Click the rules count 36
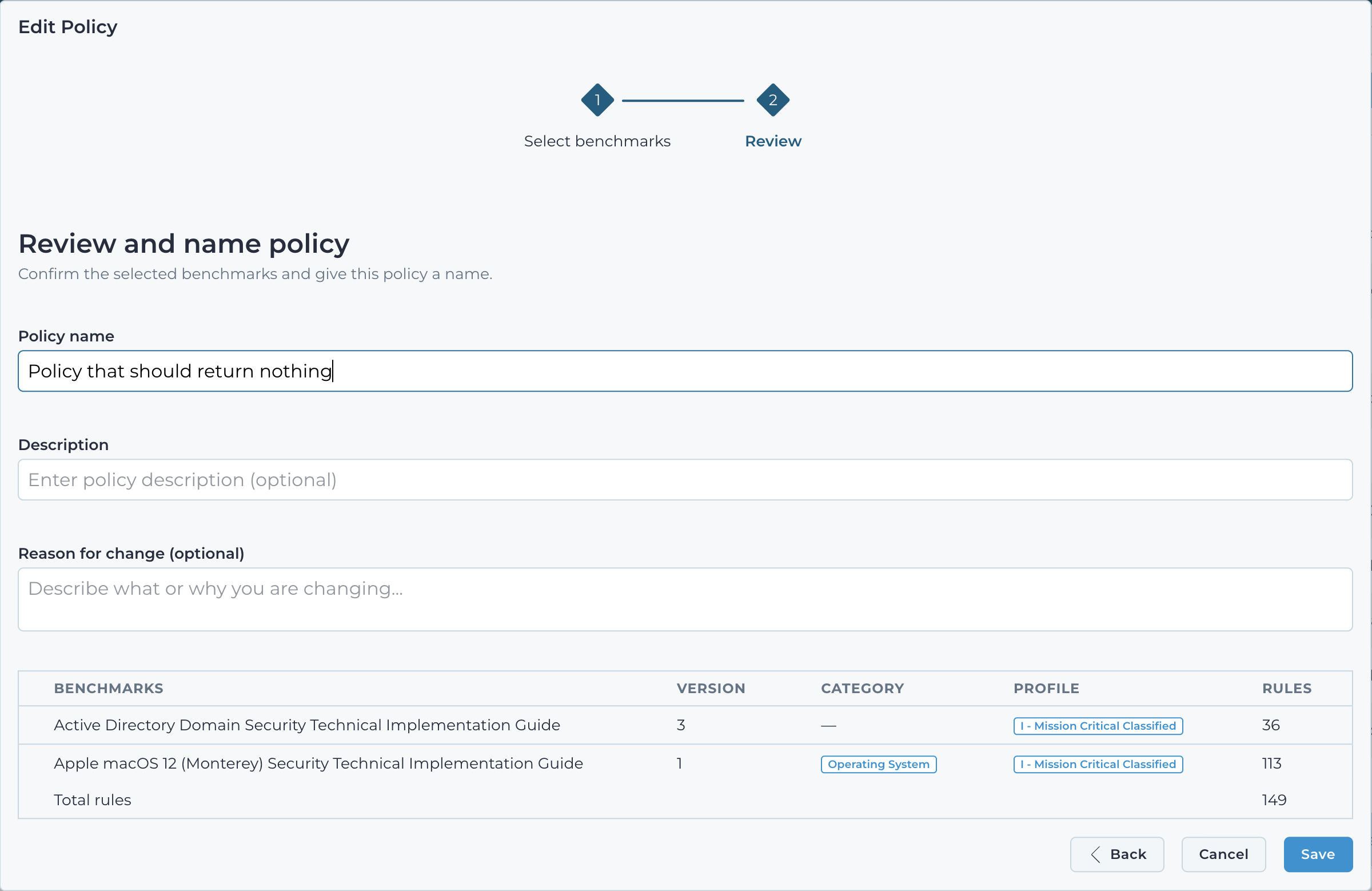Screen dimensions: 1372x891 coord(1271,725)
